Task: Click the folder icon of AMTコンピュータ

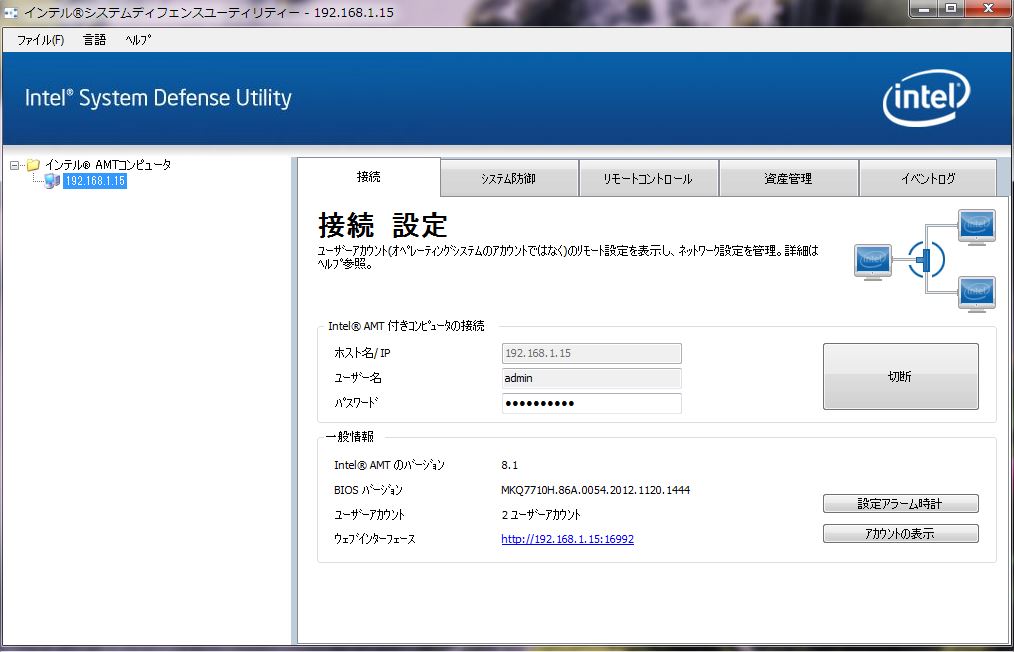Action: pyautogui.click(x=34, y=165)
